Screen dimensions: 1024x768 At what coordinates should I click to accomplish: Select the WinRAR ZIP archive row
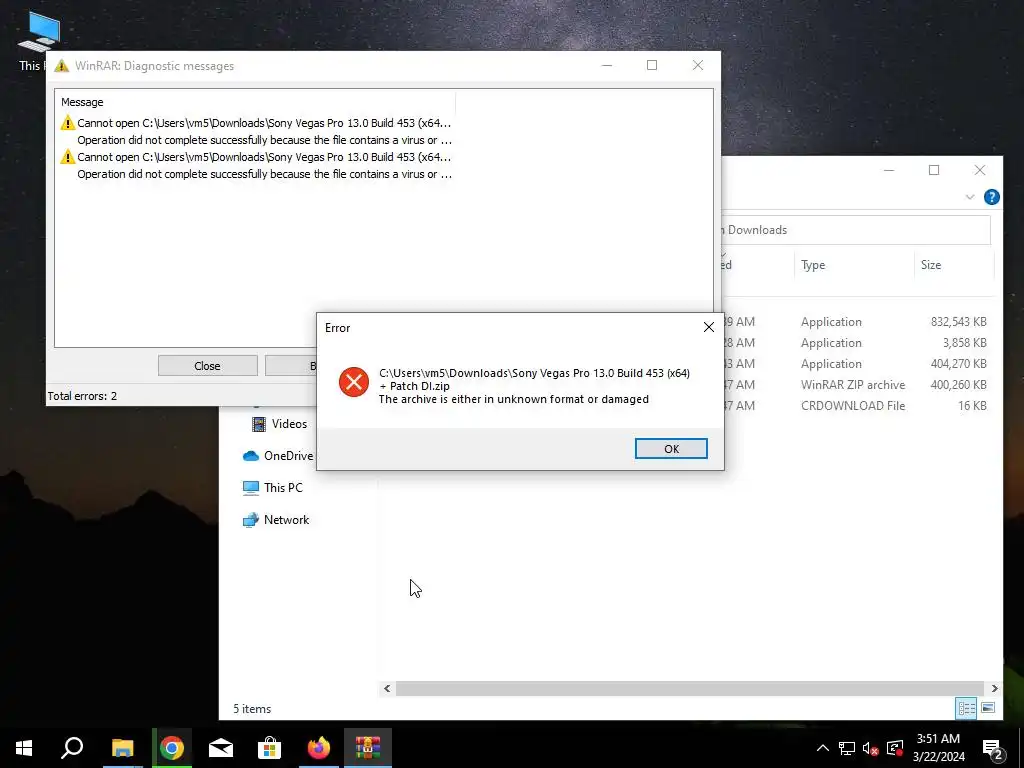[x=856, y=385]
